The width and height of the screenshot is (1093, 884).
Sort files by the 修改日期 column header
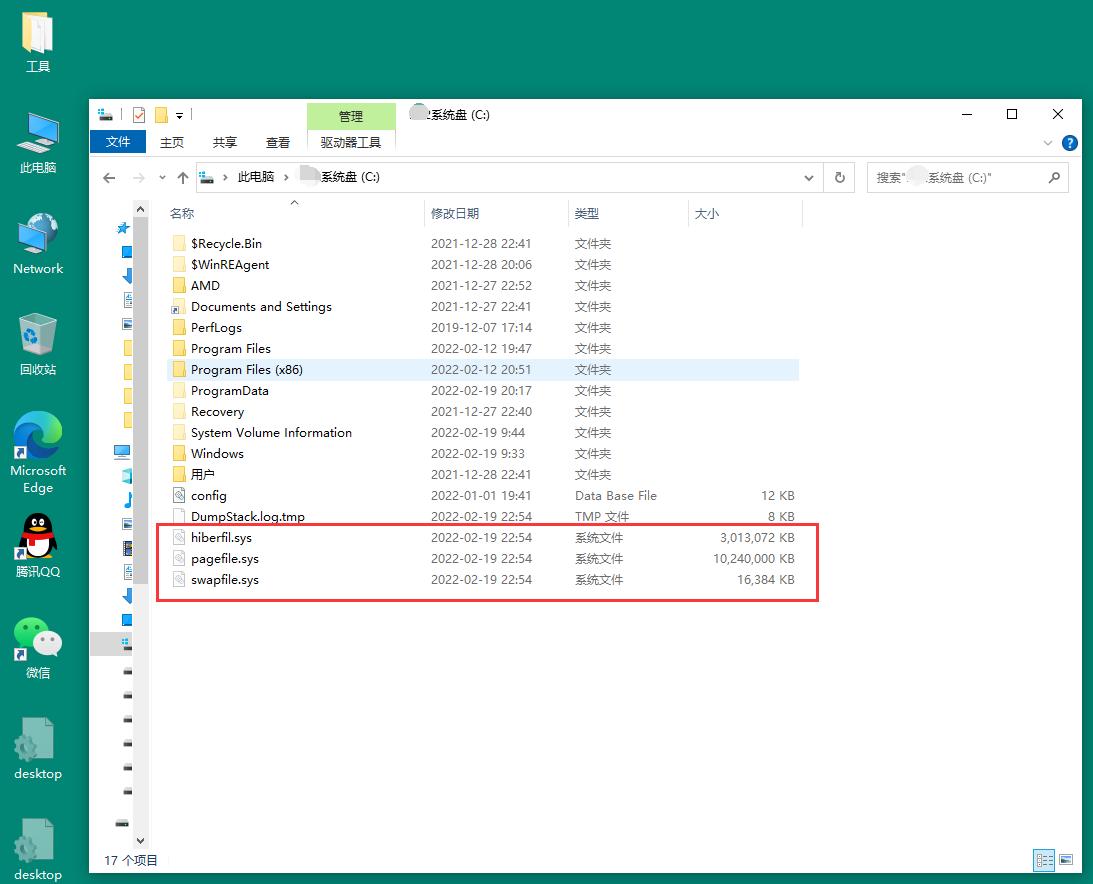(455, 213)
